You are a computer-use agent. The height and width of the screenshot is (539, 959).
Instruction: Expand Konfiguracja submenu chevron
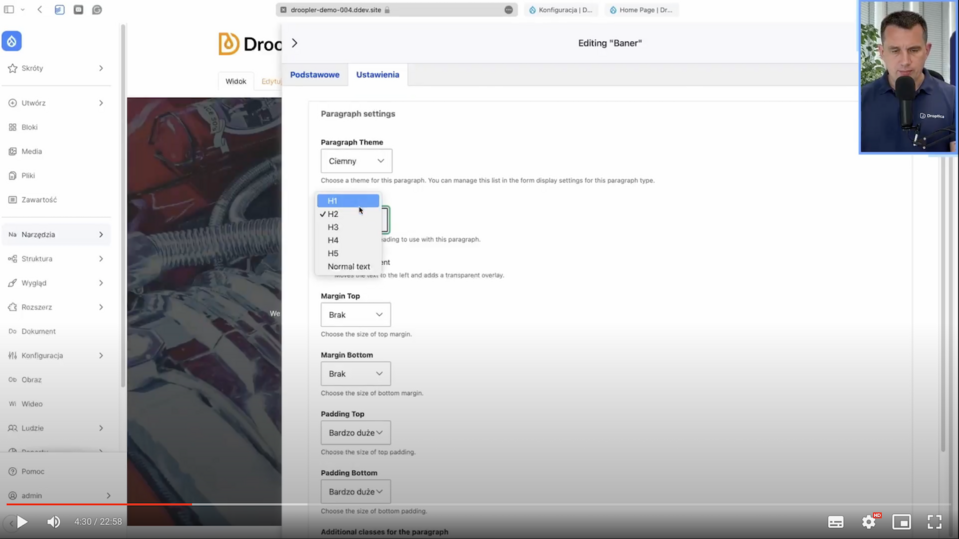[x=101, y=355]
